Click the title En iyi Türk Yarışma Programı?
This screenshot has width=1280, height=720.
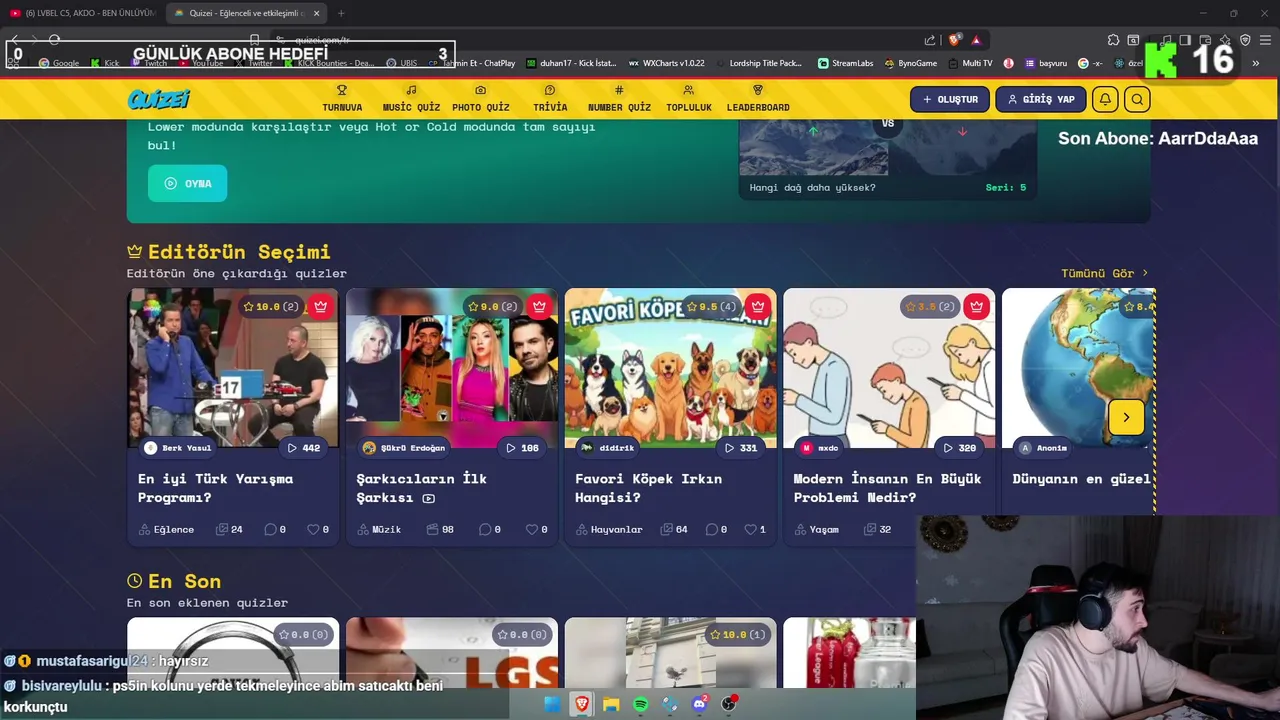click(x=215, y=488)
